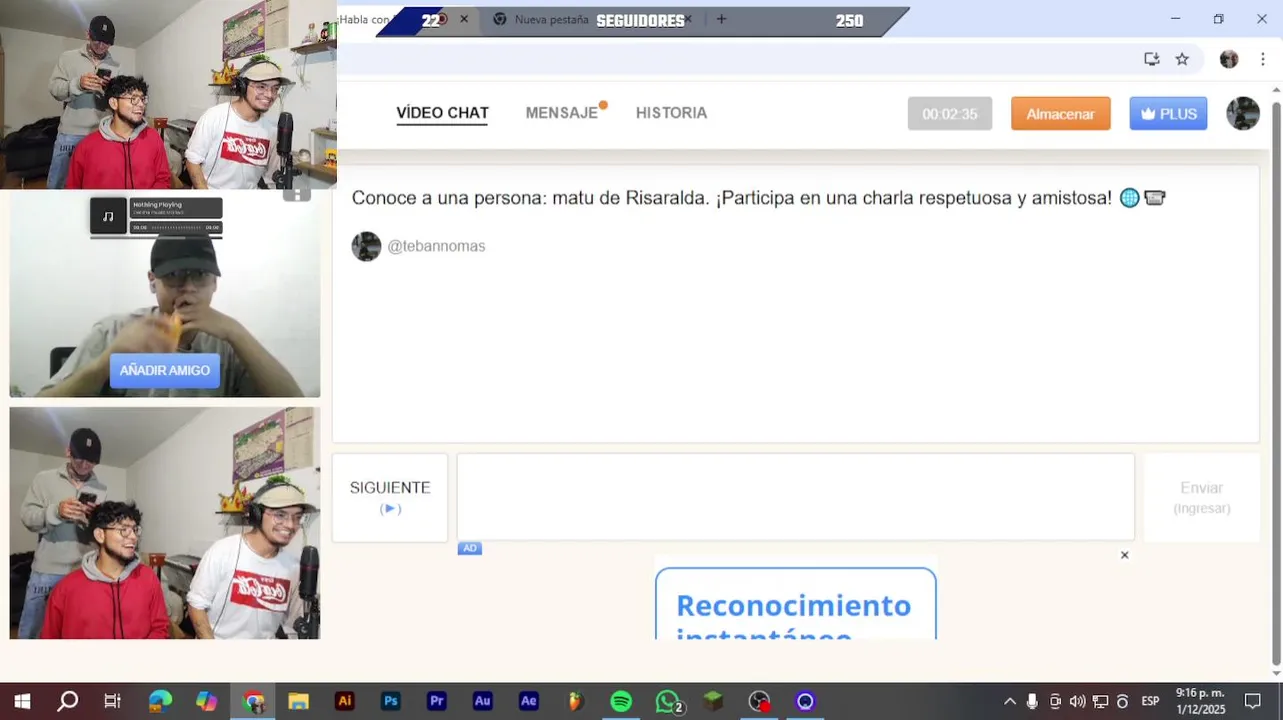Open the purple circle app on taskbar
This screenshot has width=1283, height=720.
(x=806, y=701)
